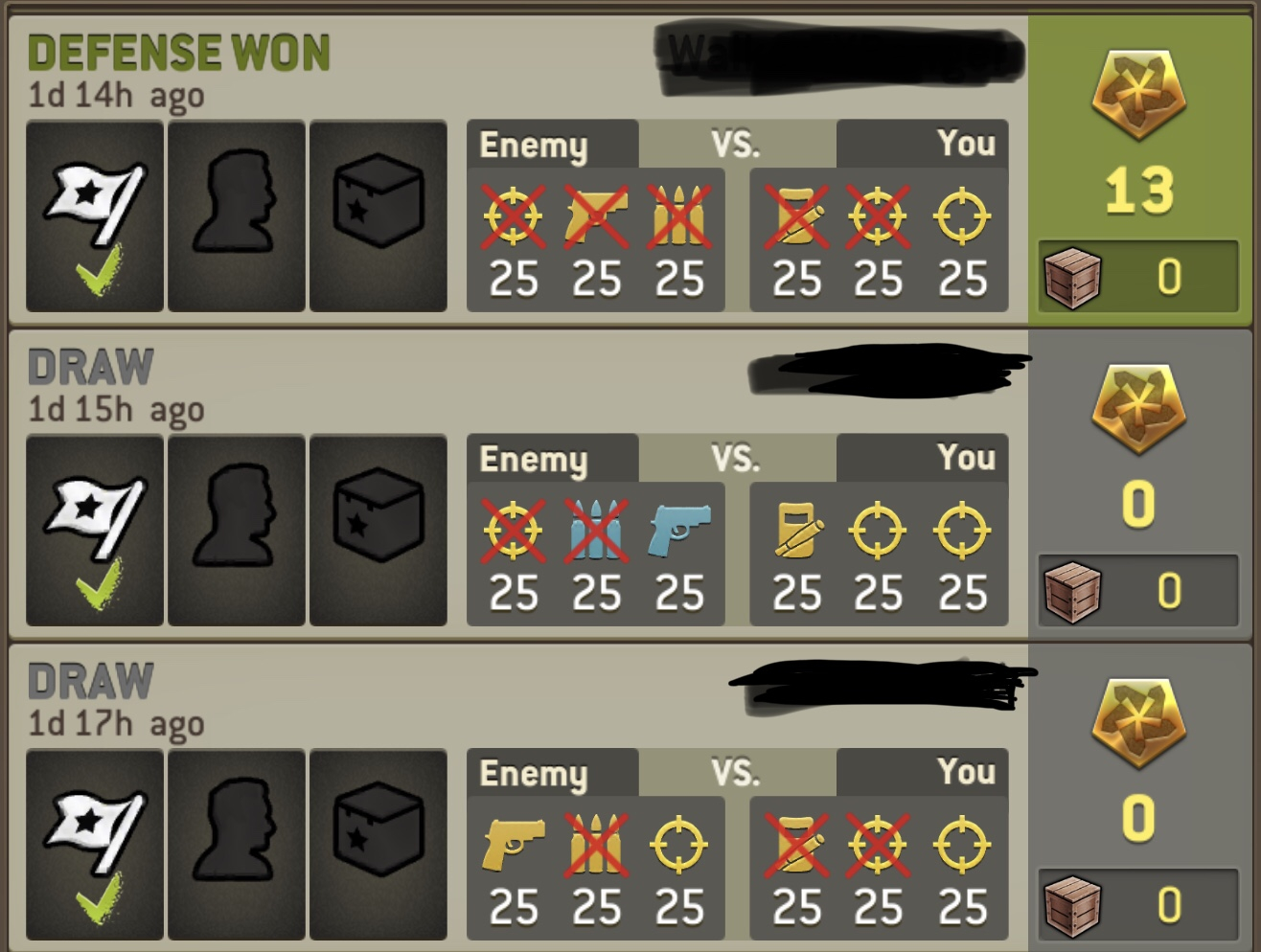Click the trophy badge in the 1d 15h draw
This screenshot has width=1261, height=952.
(1138, 409)
